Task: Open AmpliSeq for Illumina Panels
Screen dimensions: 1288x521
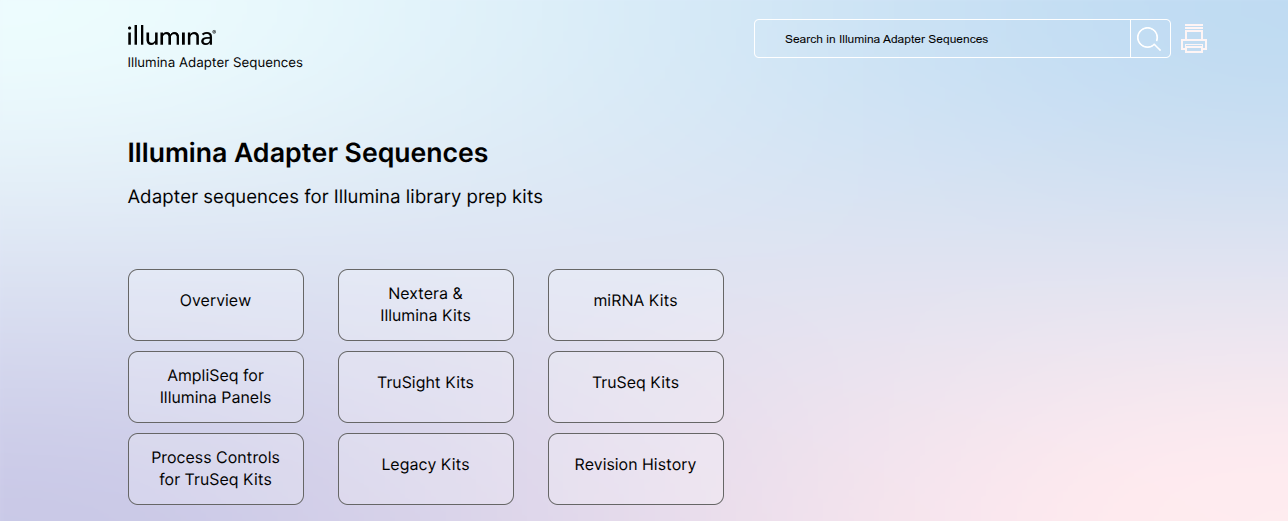Action: [x=216, y=387]
